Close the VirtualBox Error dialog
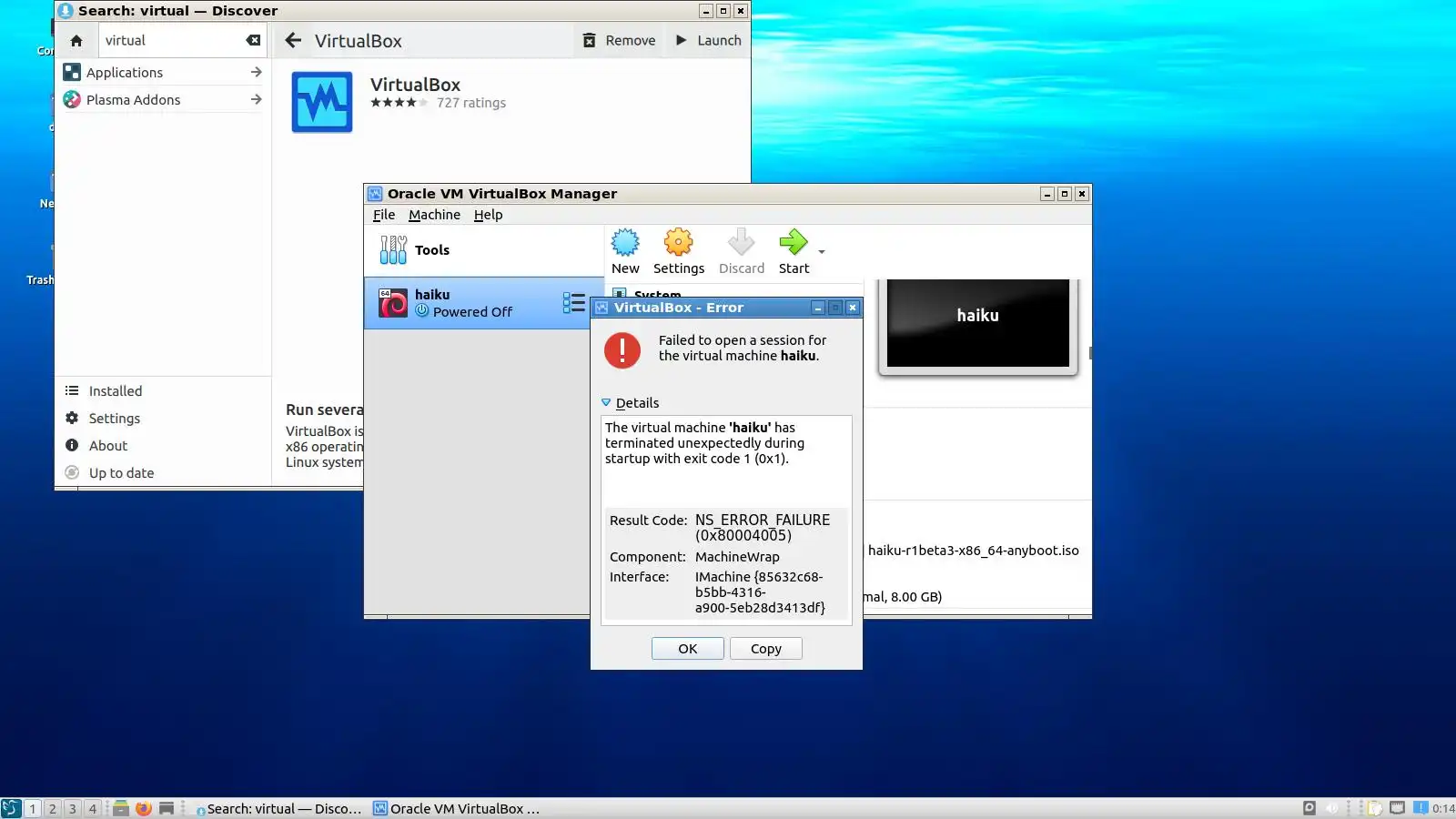The height and width of the screenshot is (819, 1456). point(853,308)
